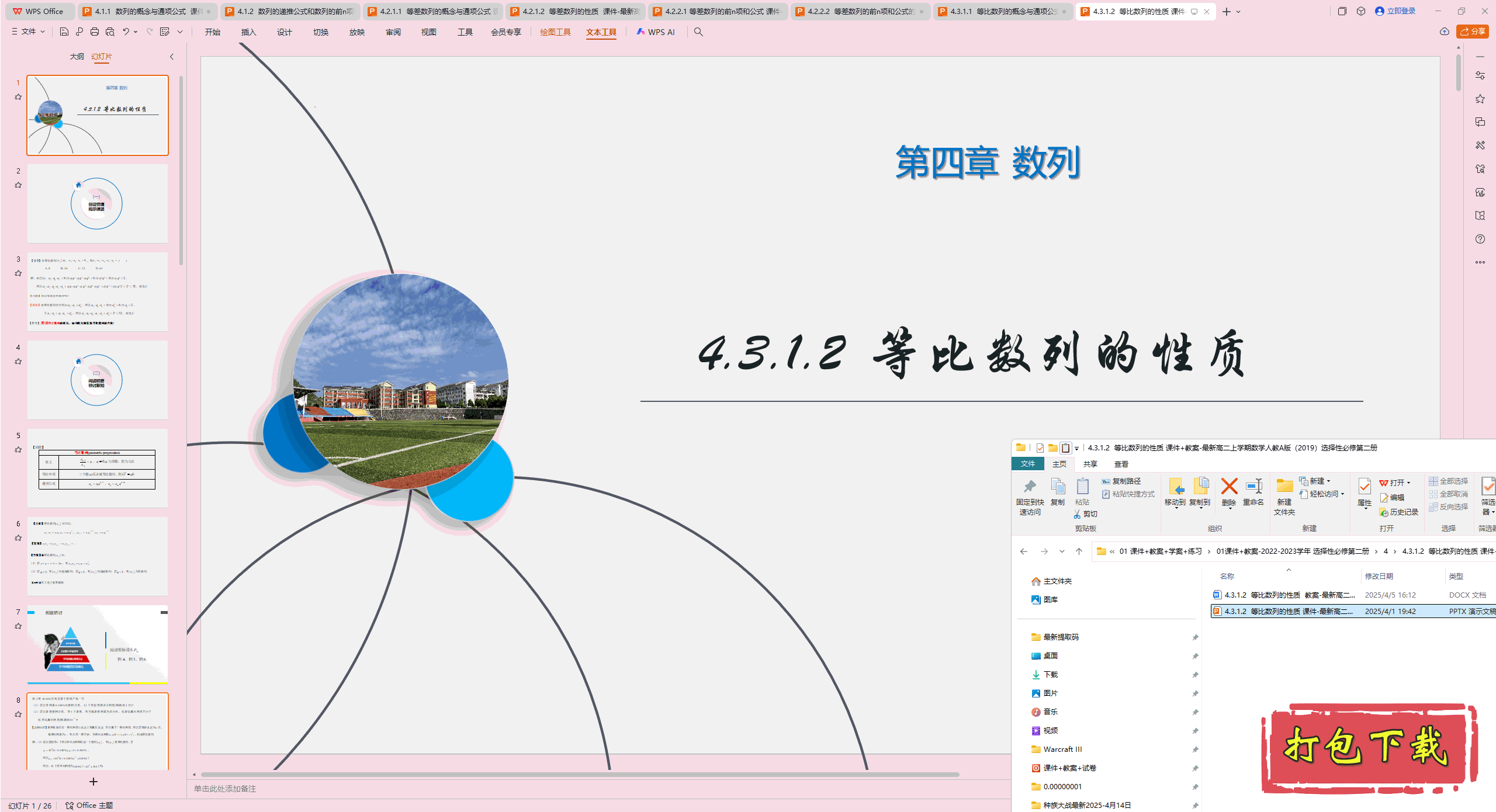Click 复制路径 in Explorer ribbon
The height and width of the screenshot is (812, 1496).
(x=1121, y=481)
